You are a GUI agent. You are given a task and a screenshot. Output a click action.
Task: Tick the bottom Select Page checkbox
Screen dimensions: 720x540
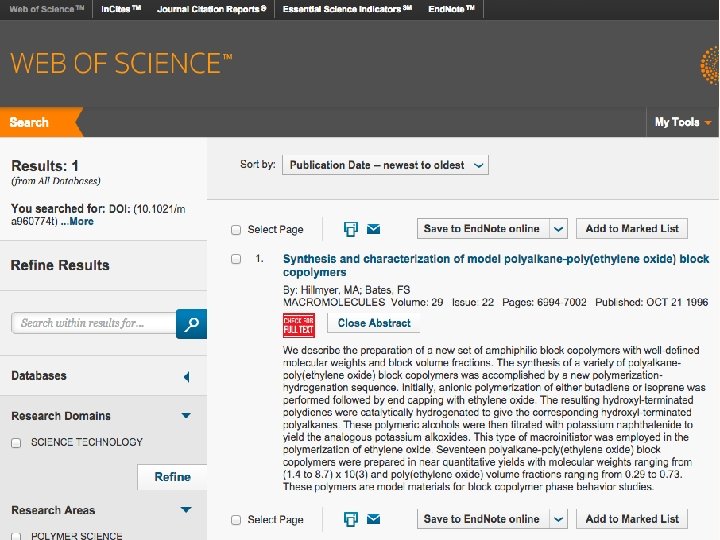click(x=236, y=520)
